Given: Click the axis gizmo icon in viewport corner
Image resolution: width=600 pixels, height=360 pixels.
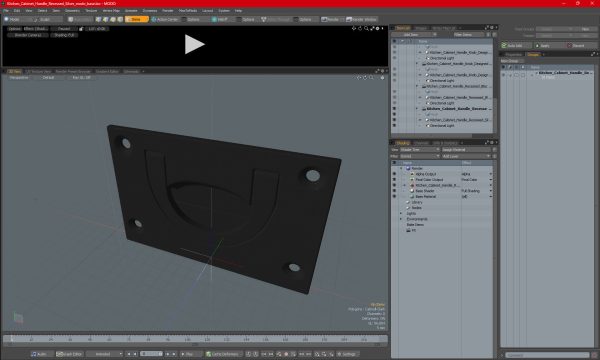Looking at the screenshot, I should point(18,318).
